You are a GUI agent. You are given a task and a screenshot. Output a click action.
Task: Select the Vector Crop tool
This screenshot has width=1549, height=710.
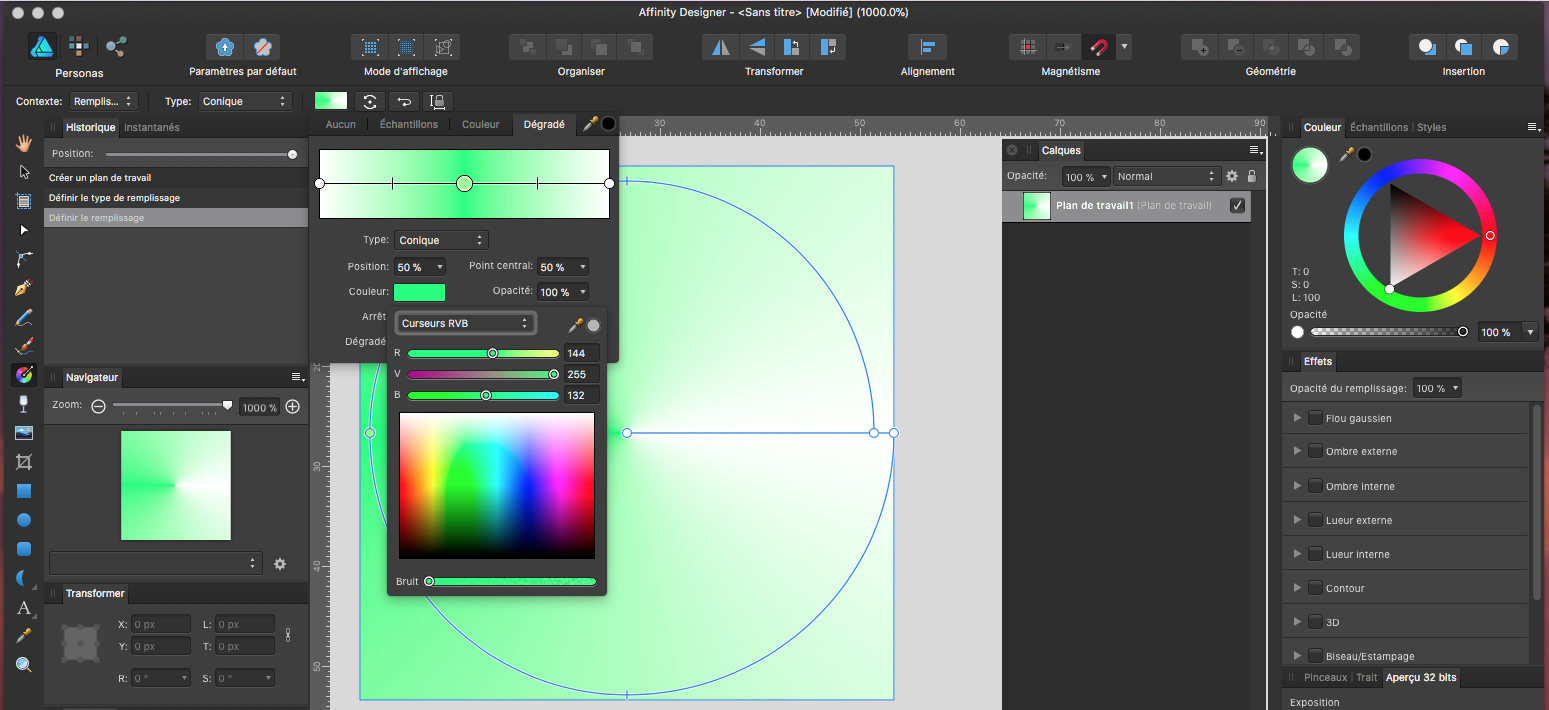point(24,462)
